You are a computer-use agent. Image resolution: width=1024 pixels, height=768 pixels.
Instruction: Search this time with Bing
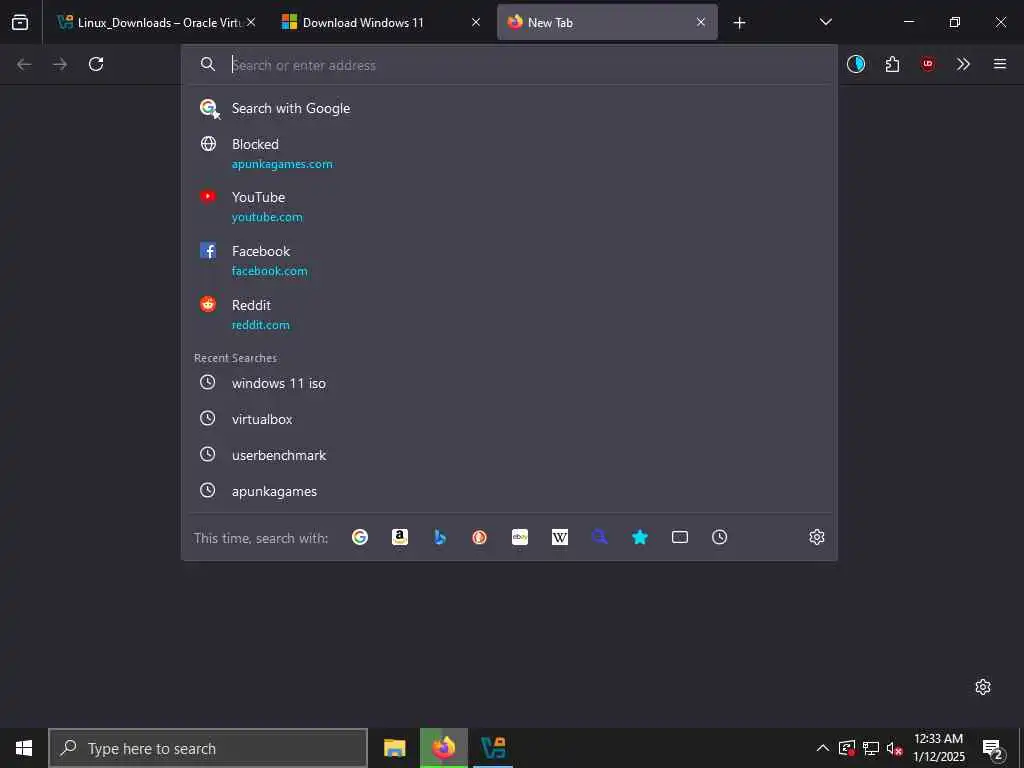[440, 537]
